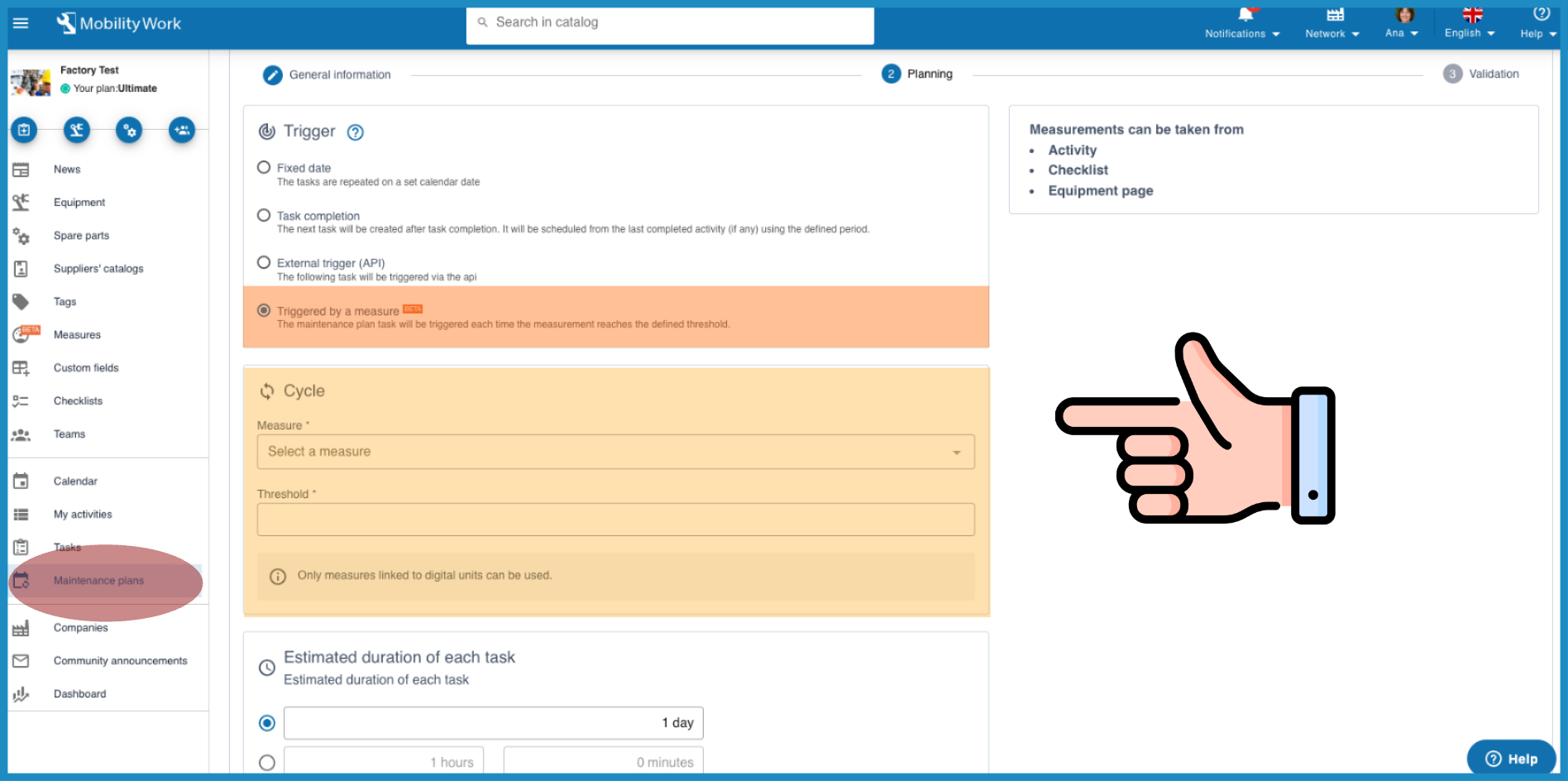Click the Threshold input field
Image resolution: width=1568 pixels, height=781 pixels.
615,520
